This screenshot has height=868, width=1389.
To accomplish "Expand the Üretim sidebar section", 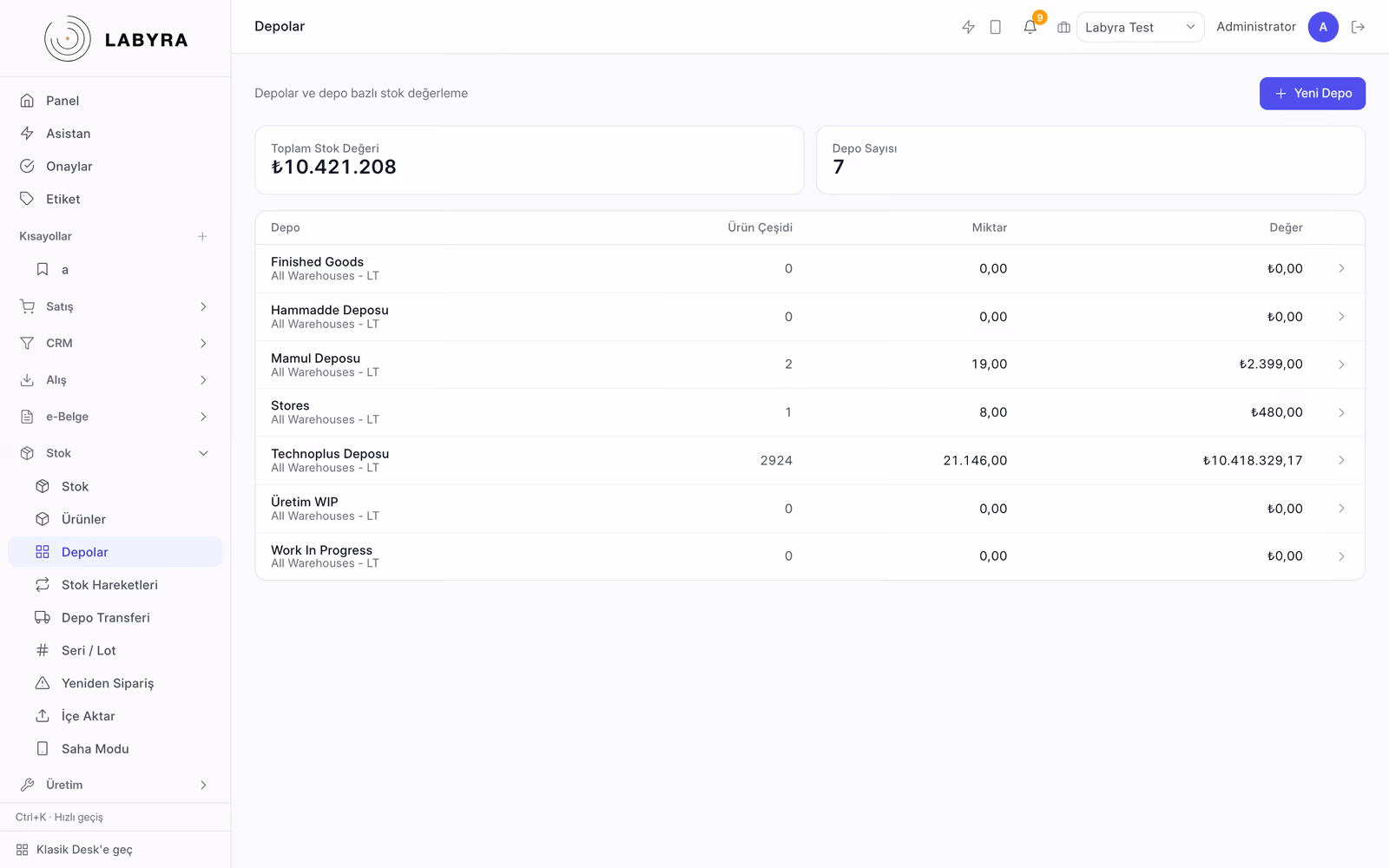I will (115, 785).
